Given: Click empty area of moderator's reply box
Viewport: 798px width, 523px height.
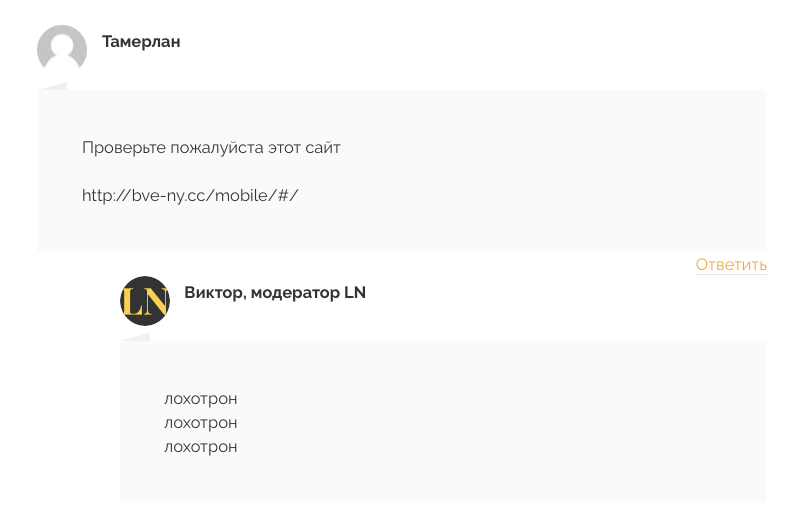Looking at the screenshot, I should point(509,422).
